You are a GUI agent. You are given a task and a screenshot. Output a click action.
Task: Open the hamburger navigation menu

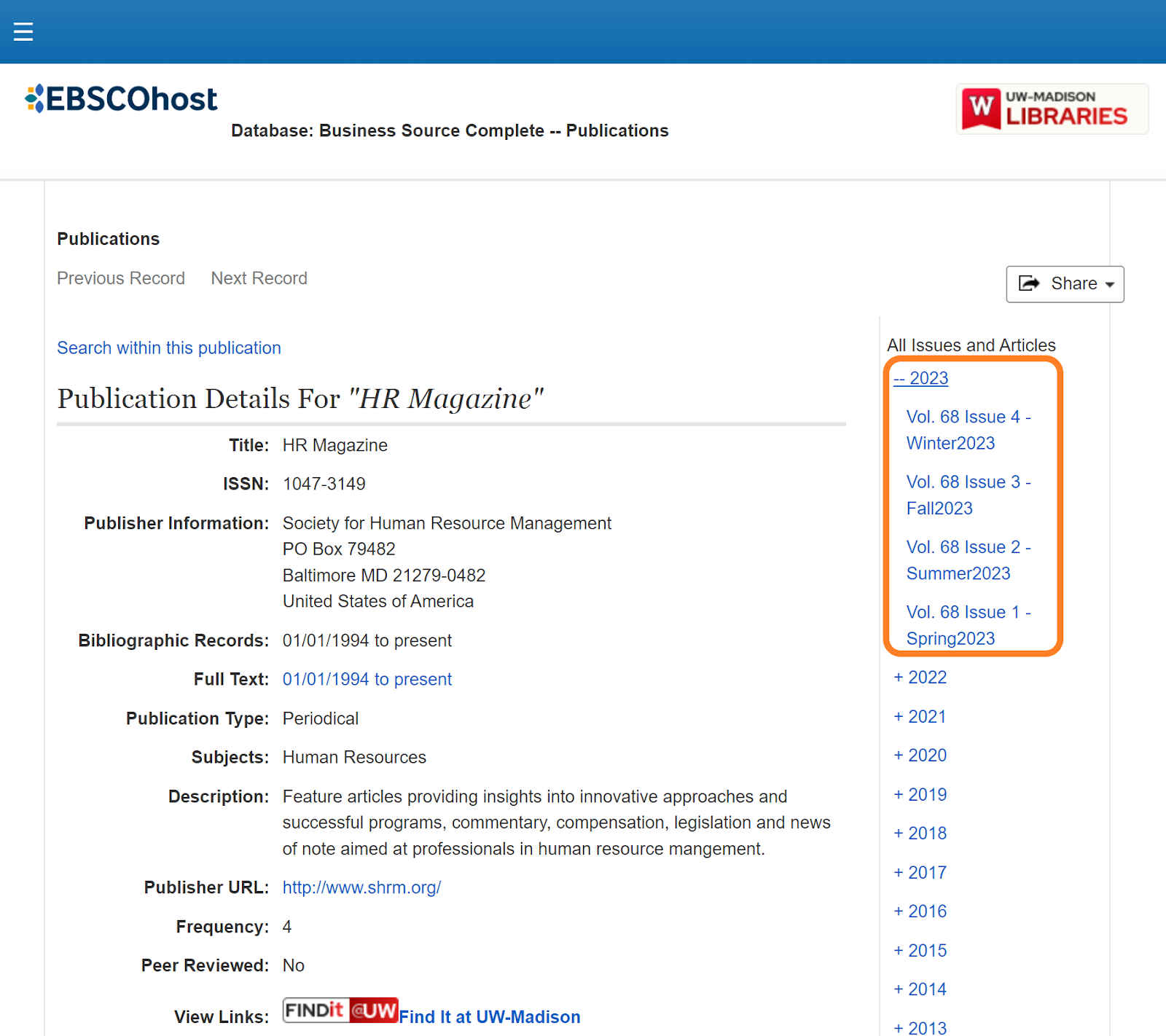click(x=23, y=31)
